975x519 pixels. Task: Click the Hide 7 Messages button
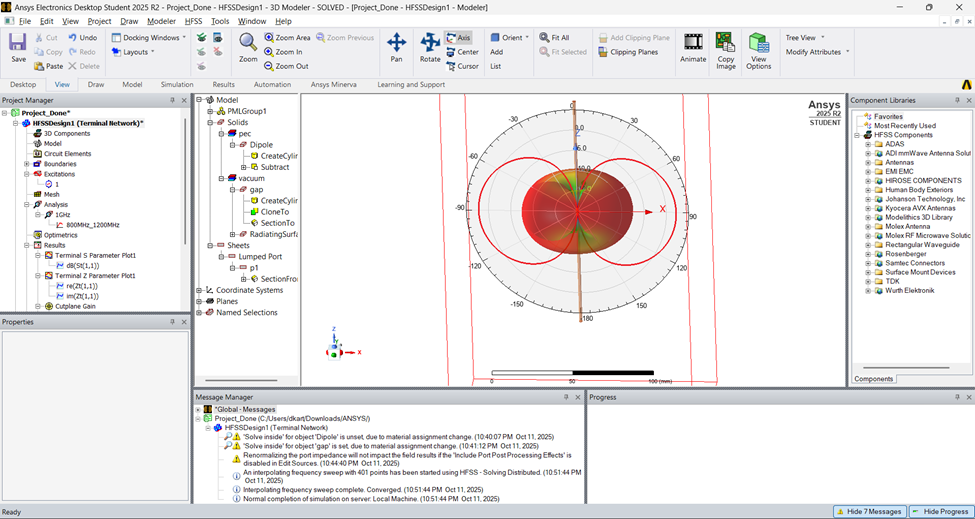coord(869,512)
